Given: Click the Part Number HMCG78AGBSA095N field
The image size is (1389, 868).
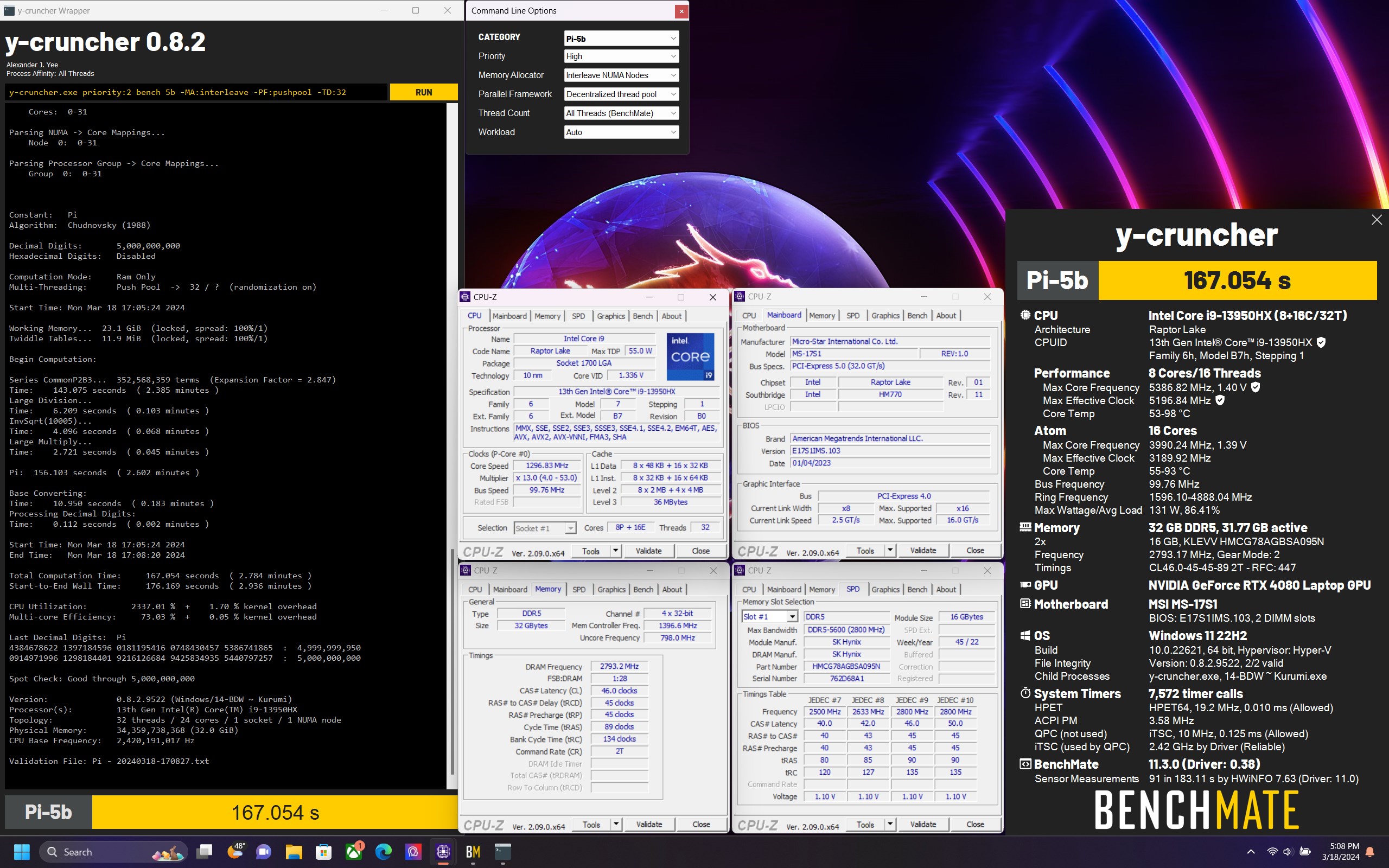Looking at the screenshot, I should 846,667.
